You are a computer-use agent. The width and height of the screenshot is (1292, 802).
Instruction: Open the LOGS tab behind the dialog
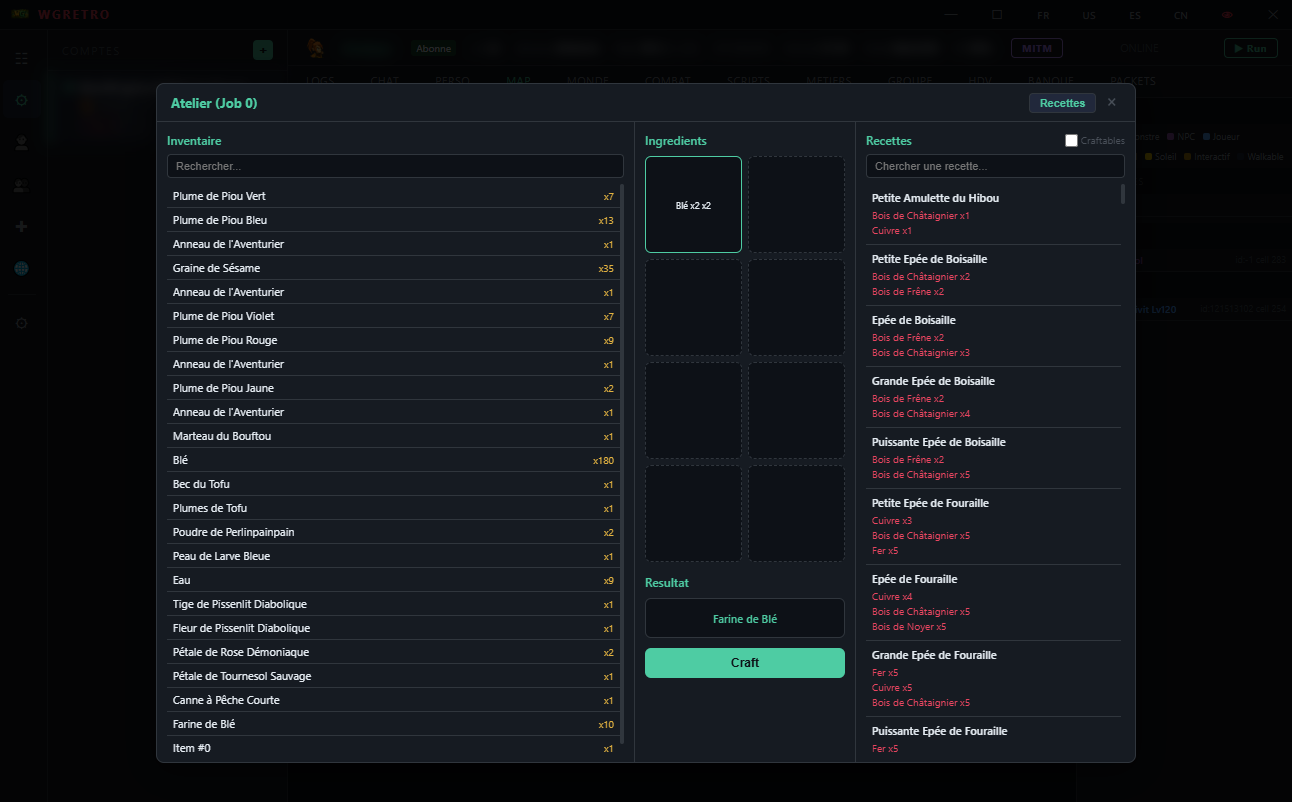[x=320, y=80]
